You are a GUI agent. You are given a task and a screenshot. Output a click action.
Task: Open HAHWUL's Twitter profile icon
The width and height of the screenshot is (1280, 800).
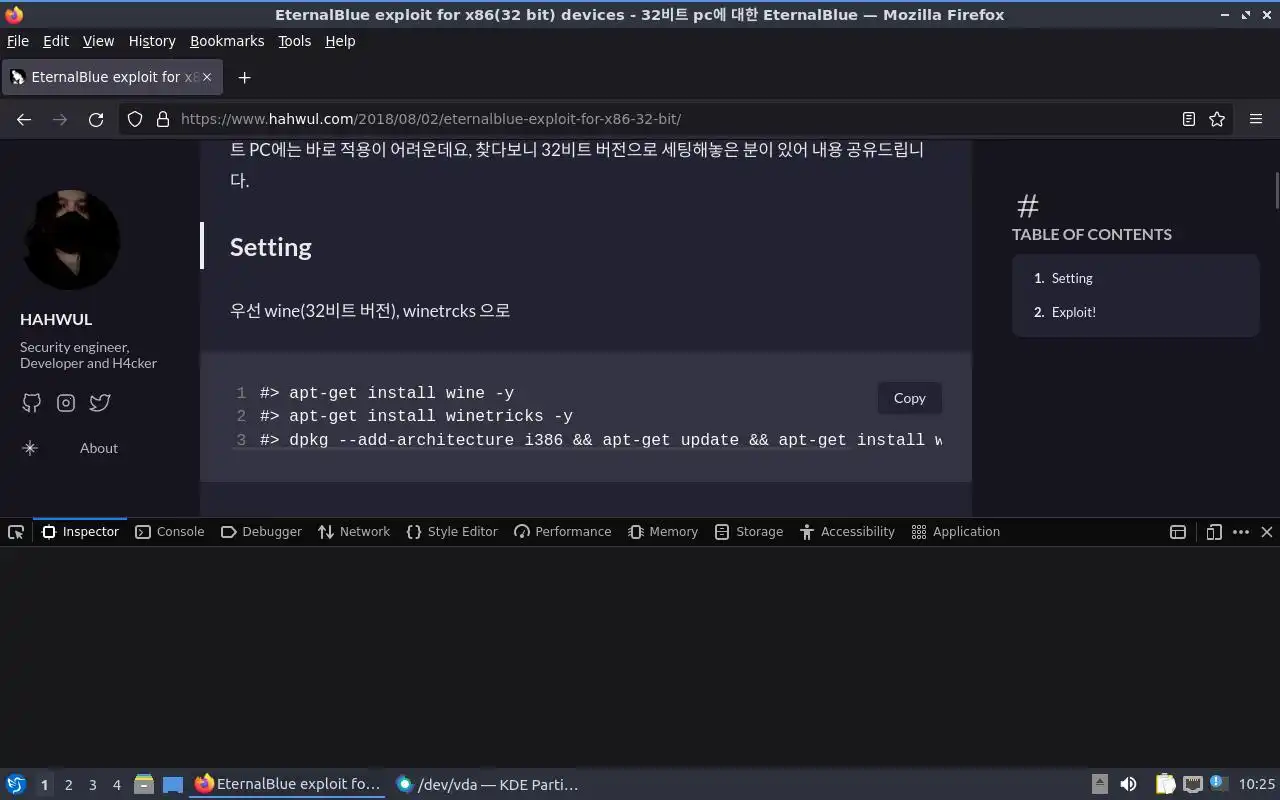coord(100,403)
